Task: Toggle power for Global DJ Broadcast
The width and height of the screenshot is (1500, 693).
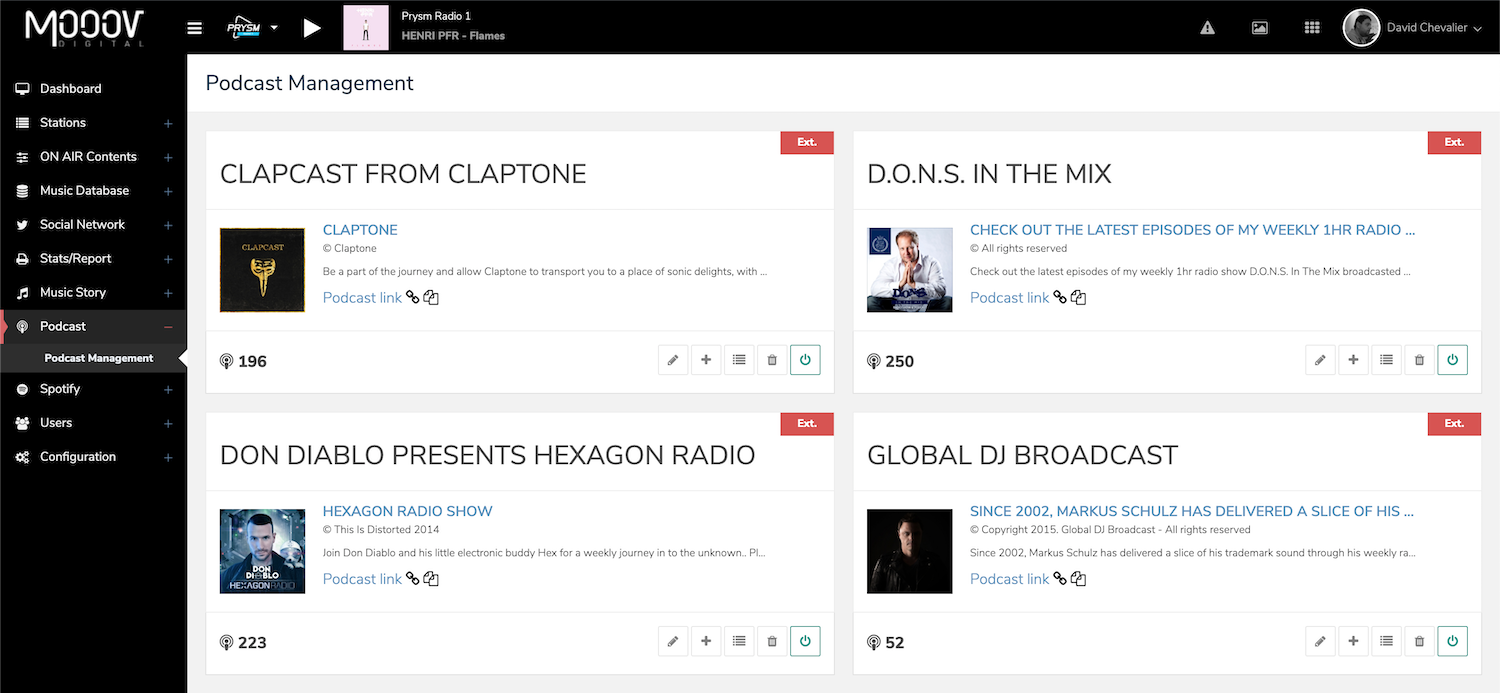Action: 1452,641
